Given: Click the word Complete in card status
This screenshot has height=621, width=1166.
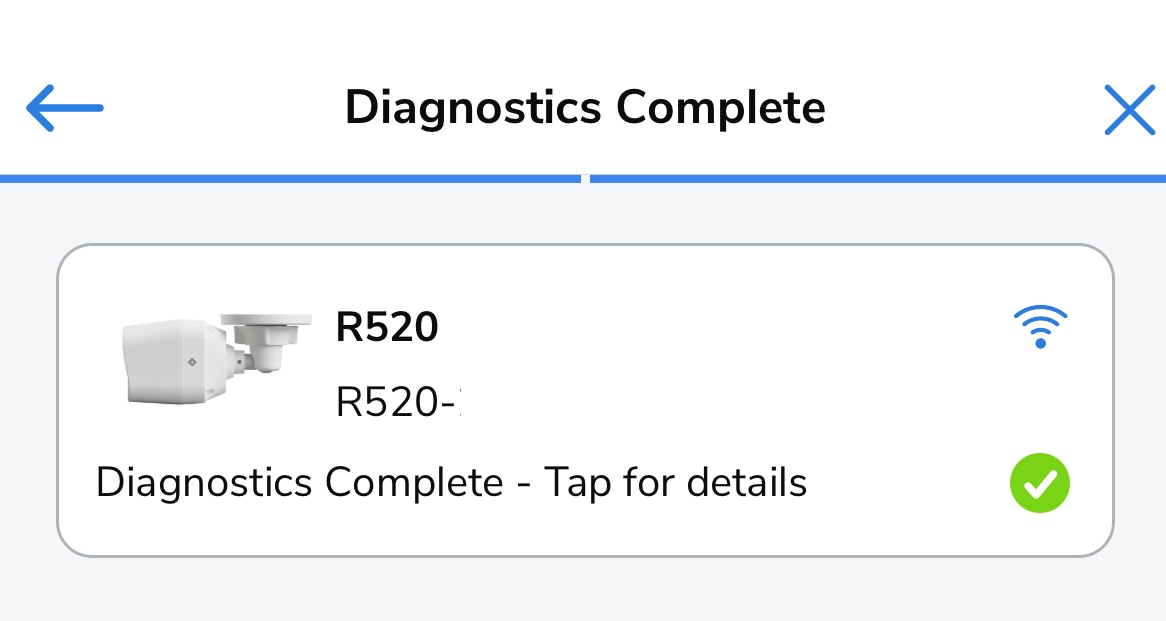Looking at the screenshot, I should tap(414, 483).
